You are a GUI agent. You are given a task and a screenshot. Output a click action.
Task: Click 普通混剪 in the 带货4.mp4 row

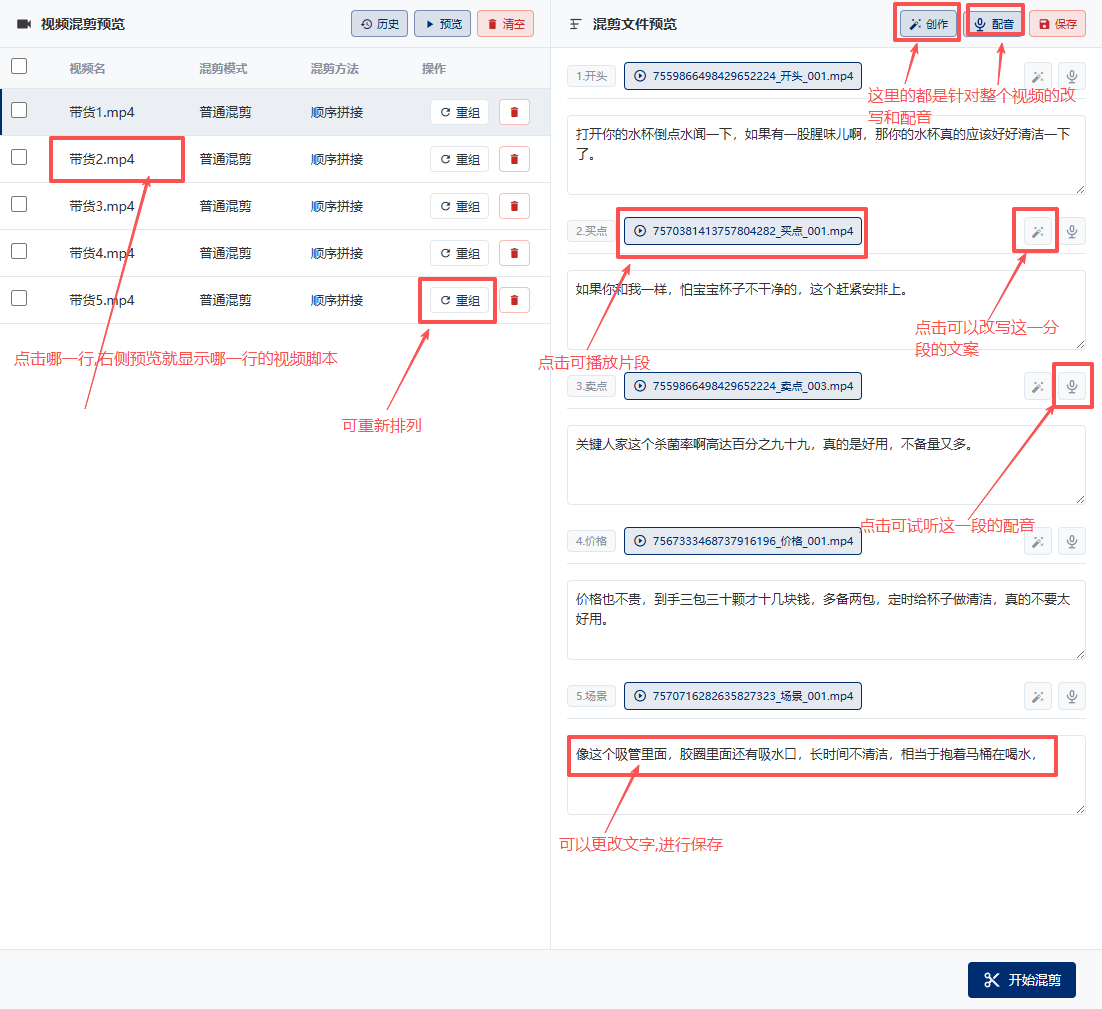[x=225, y=254]
